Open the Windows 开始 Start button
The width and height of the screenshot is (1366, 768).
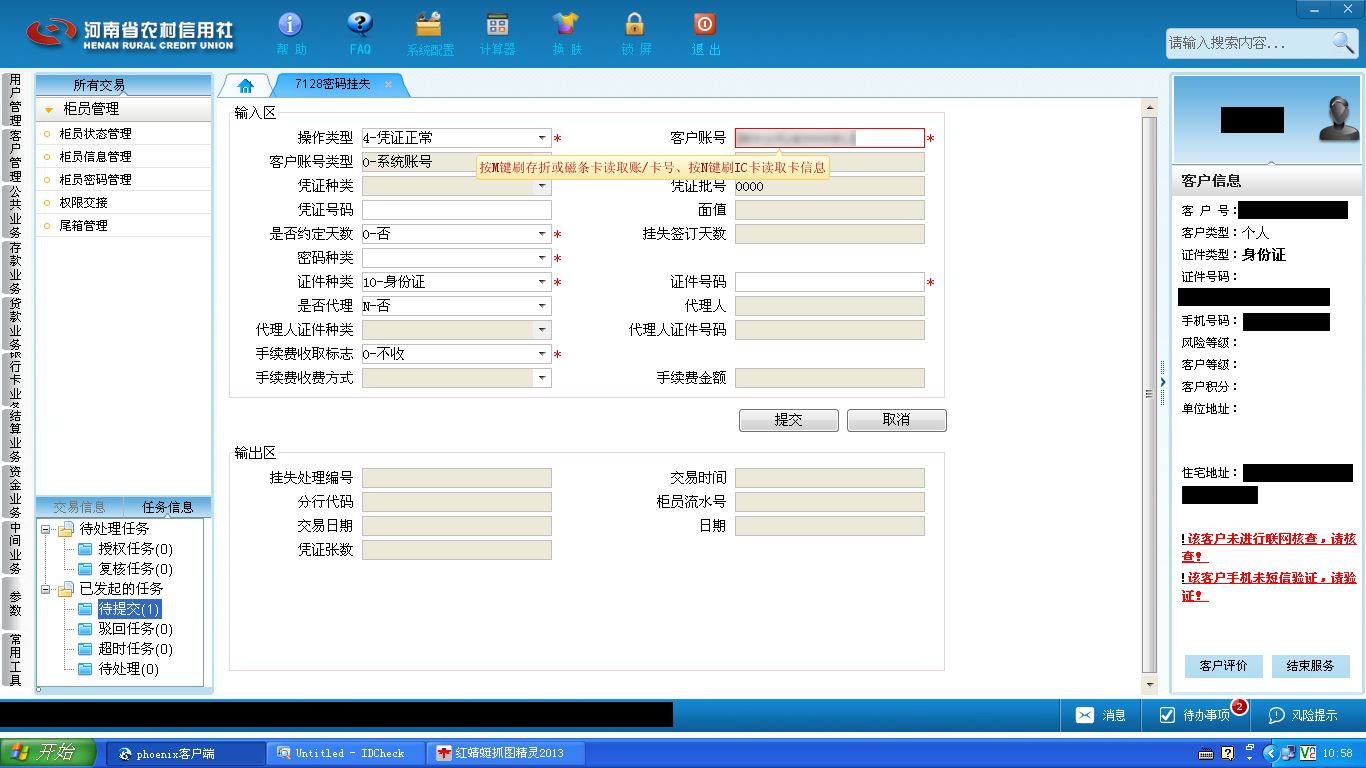point(48,753)
